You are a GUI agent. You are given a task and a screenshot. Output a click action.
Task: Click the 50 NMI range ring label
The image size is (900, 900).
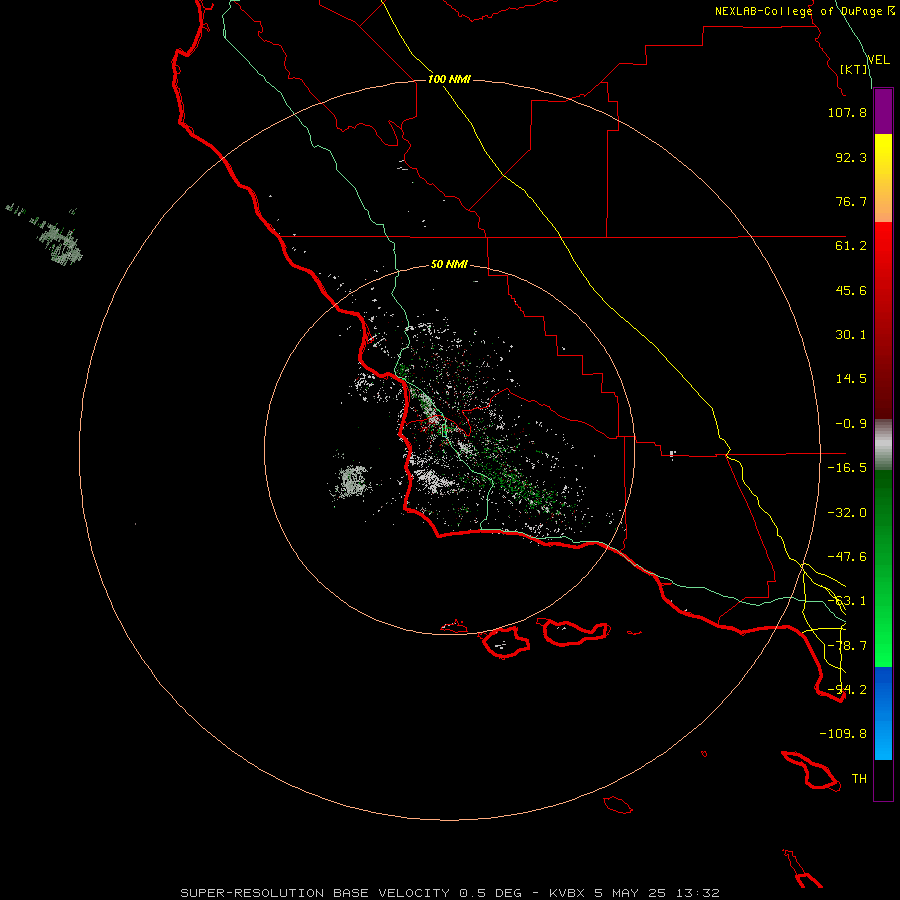pyautogui.click(x=449, y=264)
